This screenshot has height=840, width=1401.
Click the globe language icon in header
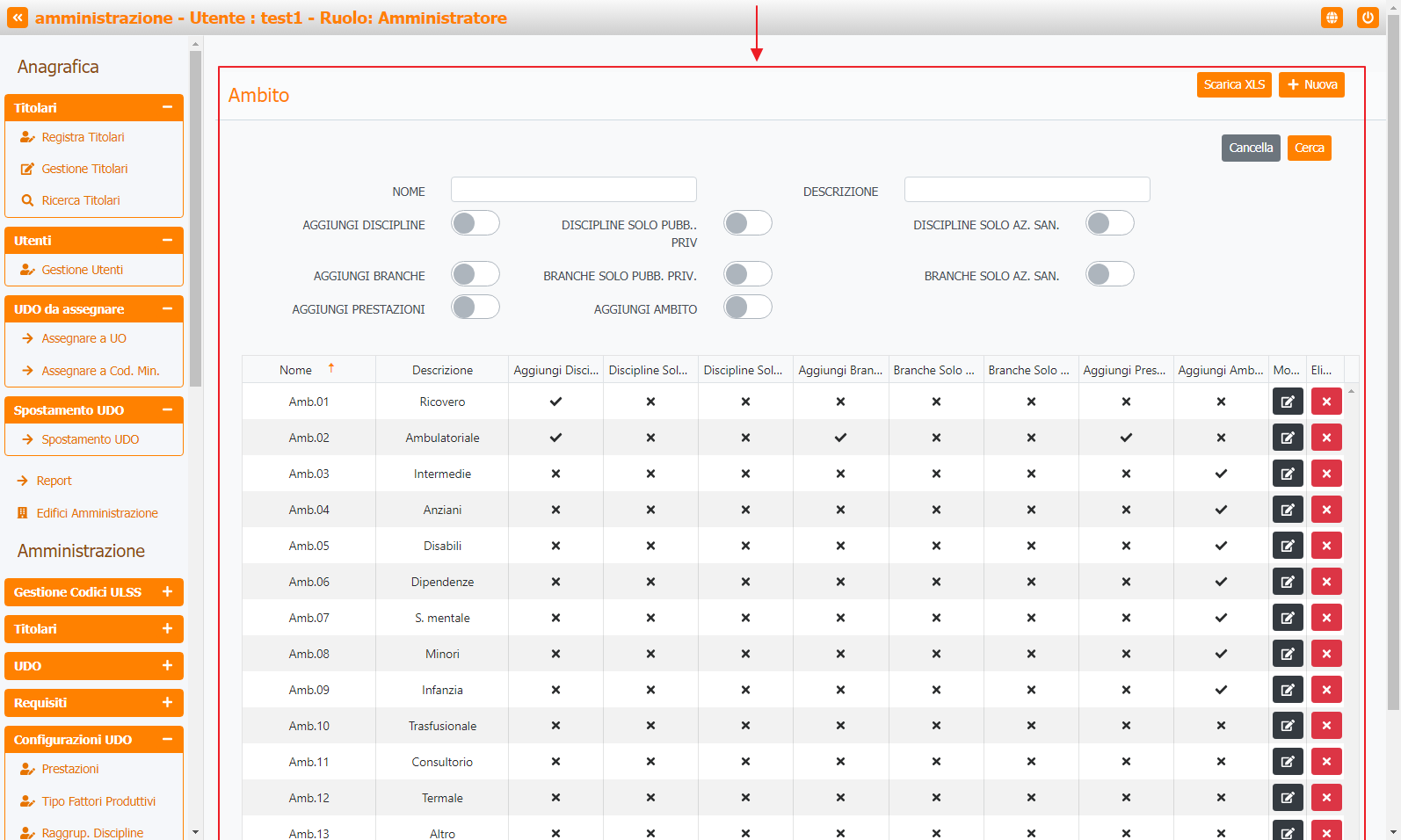tap(1332, 18)
